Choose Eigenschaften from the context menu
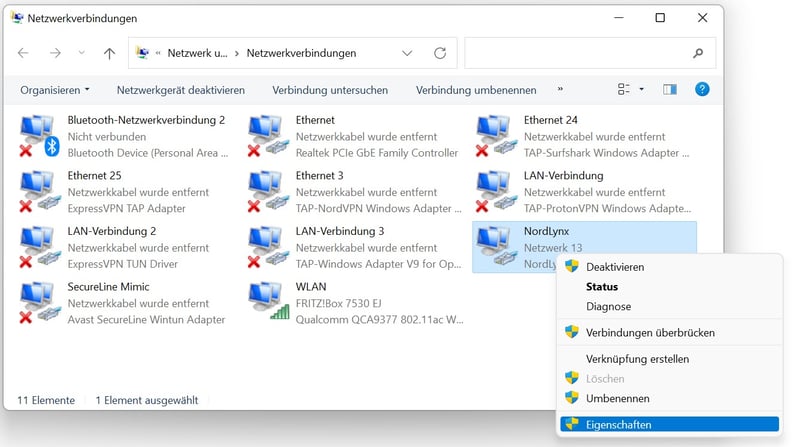This screenshot has height=447, width=800. click(618, 425)
